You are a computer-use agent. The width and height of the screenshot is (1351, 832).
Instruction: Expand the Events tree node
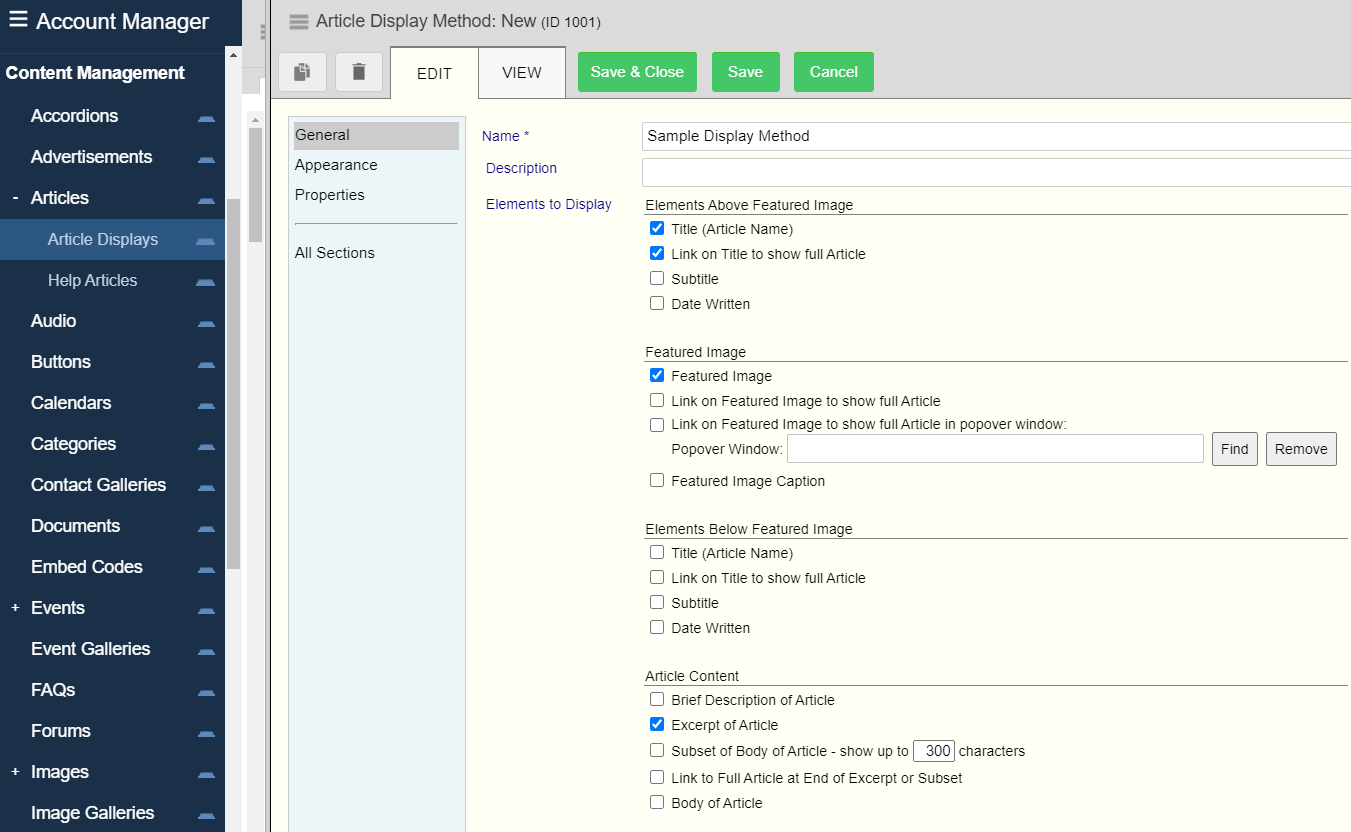pos(15,608)
